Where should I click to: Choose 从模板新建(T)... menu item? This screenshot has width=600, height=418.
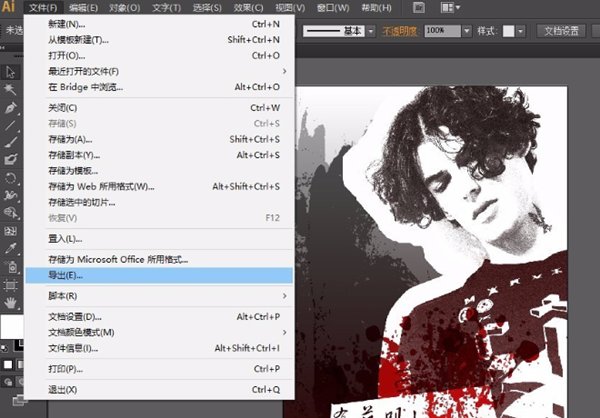[159, 40]
